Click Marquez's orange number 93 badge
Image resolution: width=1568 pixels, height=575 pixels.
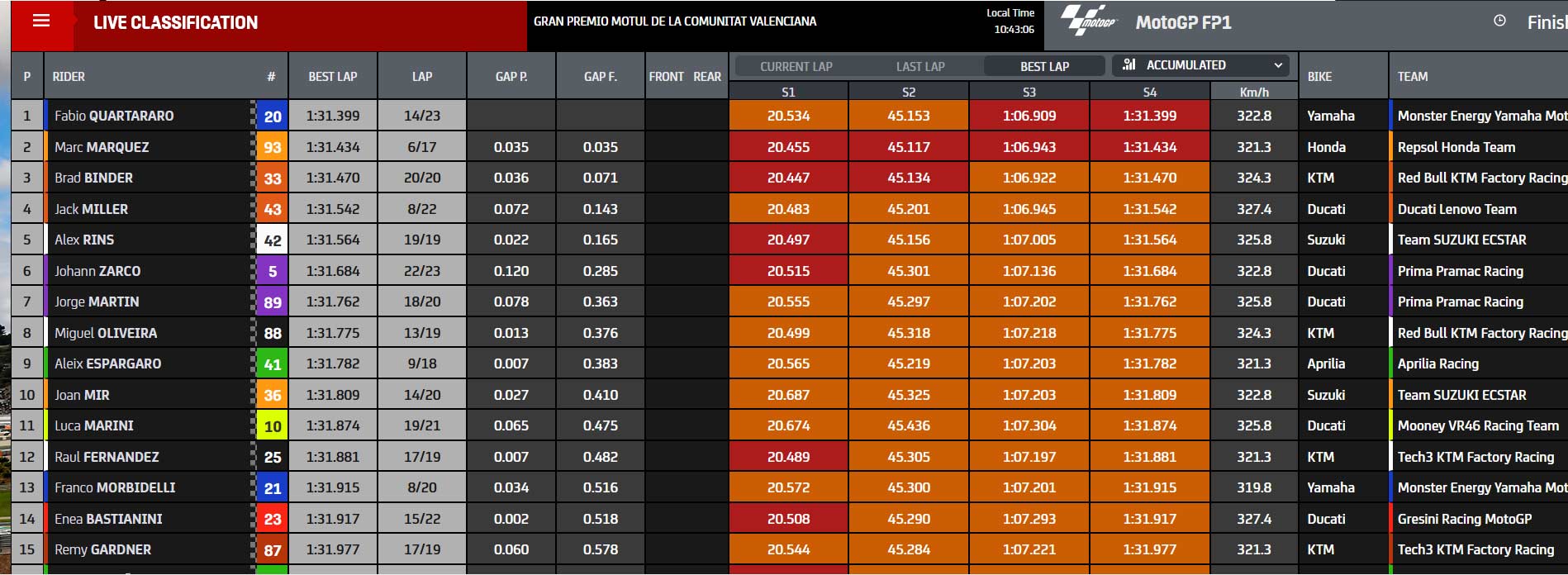273,147
